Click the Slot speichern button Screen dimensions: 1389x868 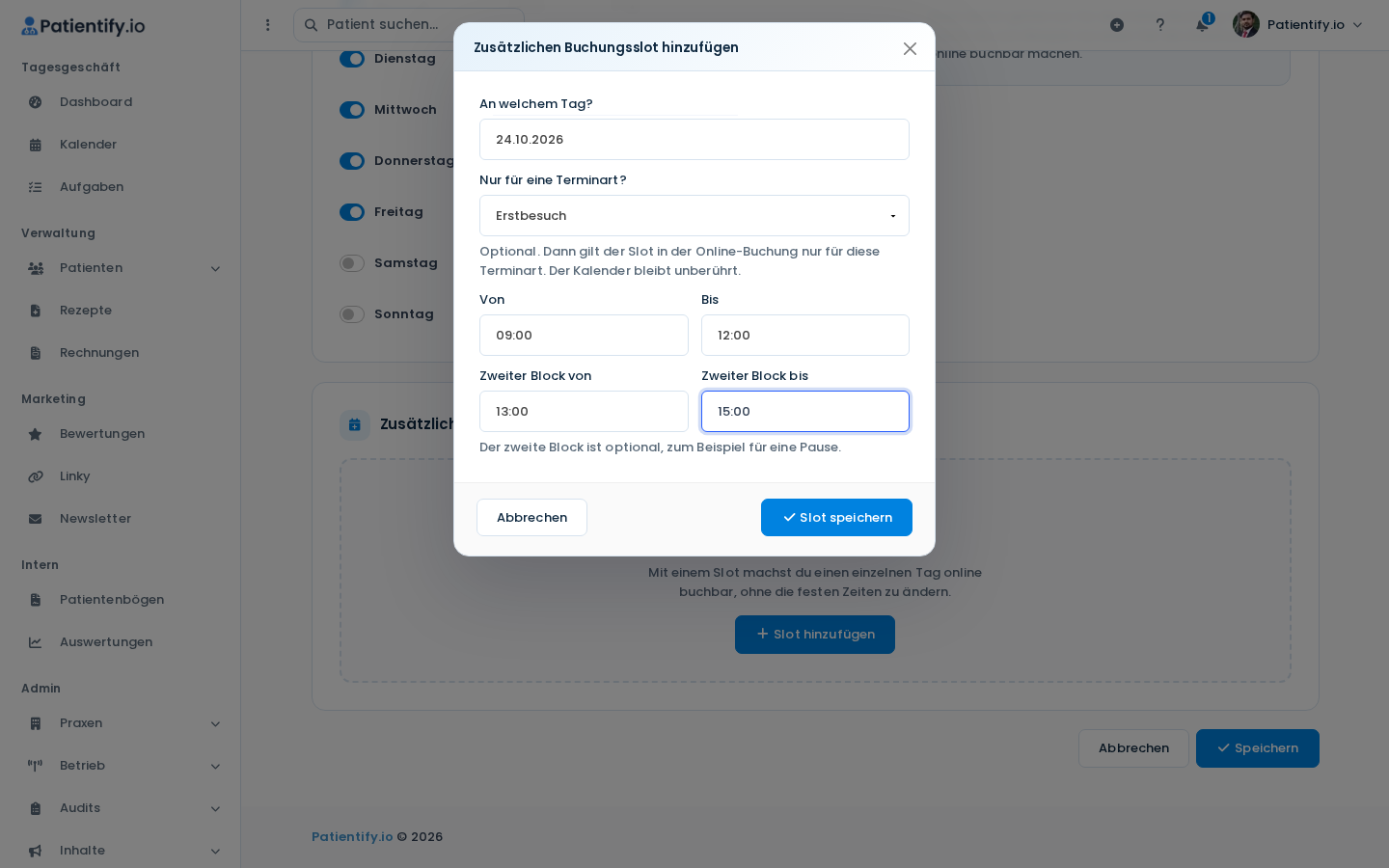836,518
